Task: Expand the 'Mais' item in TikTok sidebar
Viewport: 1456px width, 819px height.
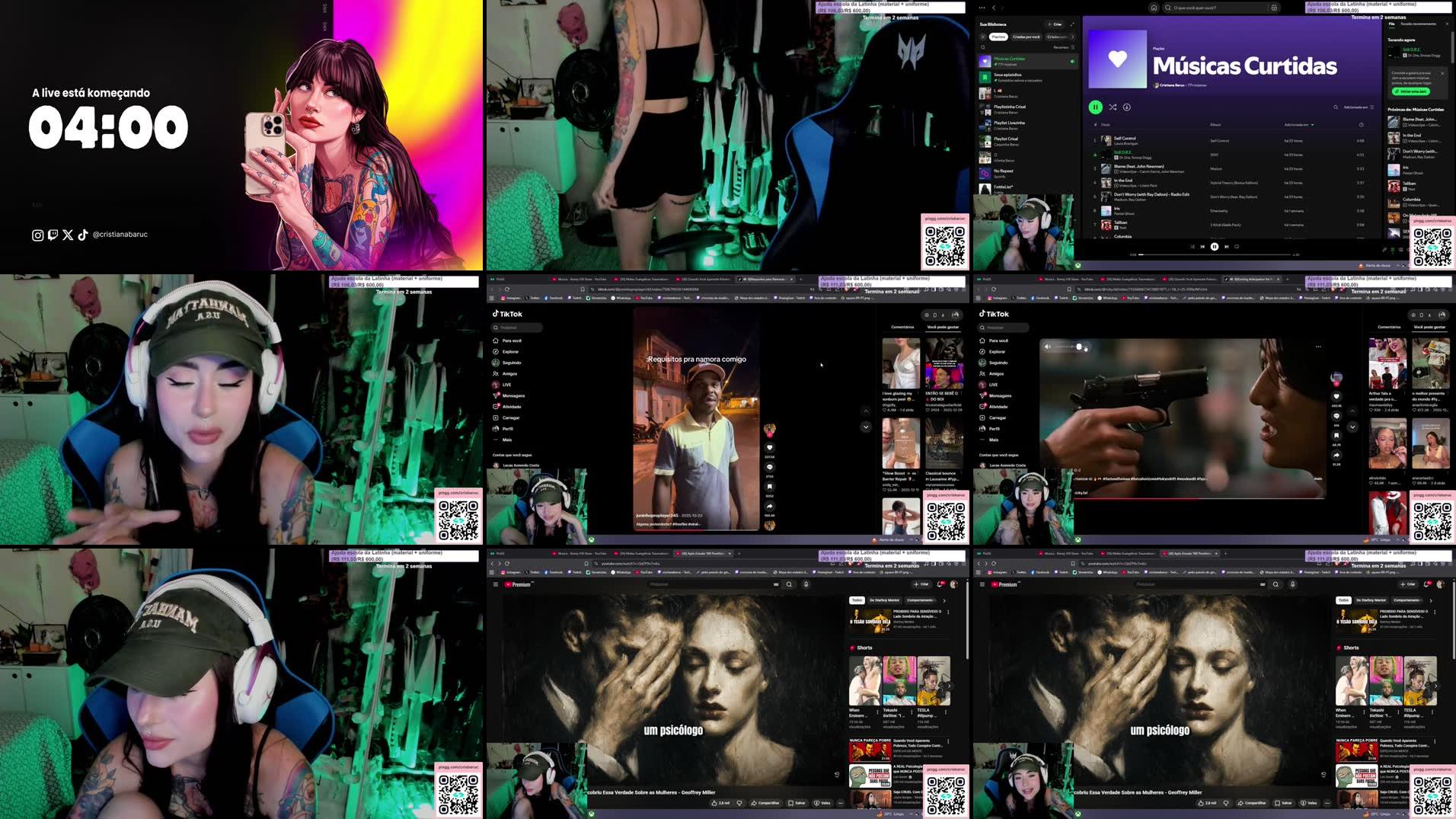Action: pyautogui.click(x=496, y=440)
